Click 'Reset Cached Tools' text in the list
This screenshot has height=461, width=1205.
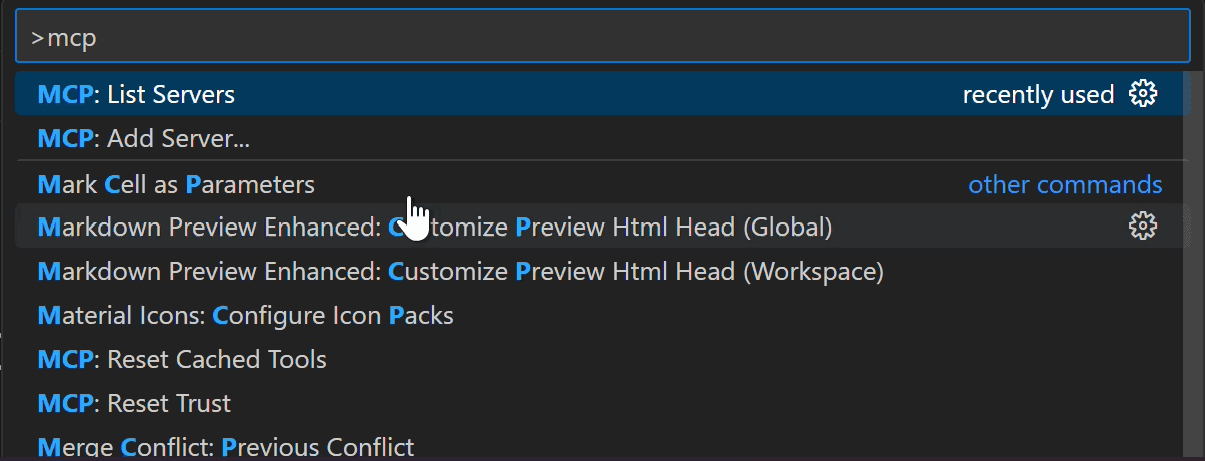pyautogui.click(x=217, y=359)
